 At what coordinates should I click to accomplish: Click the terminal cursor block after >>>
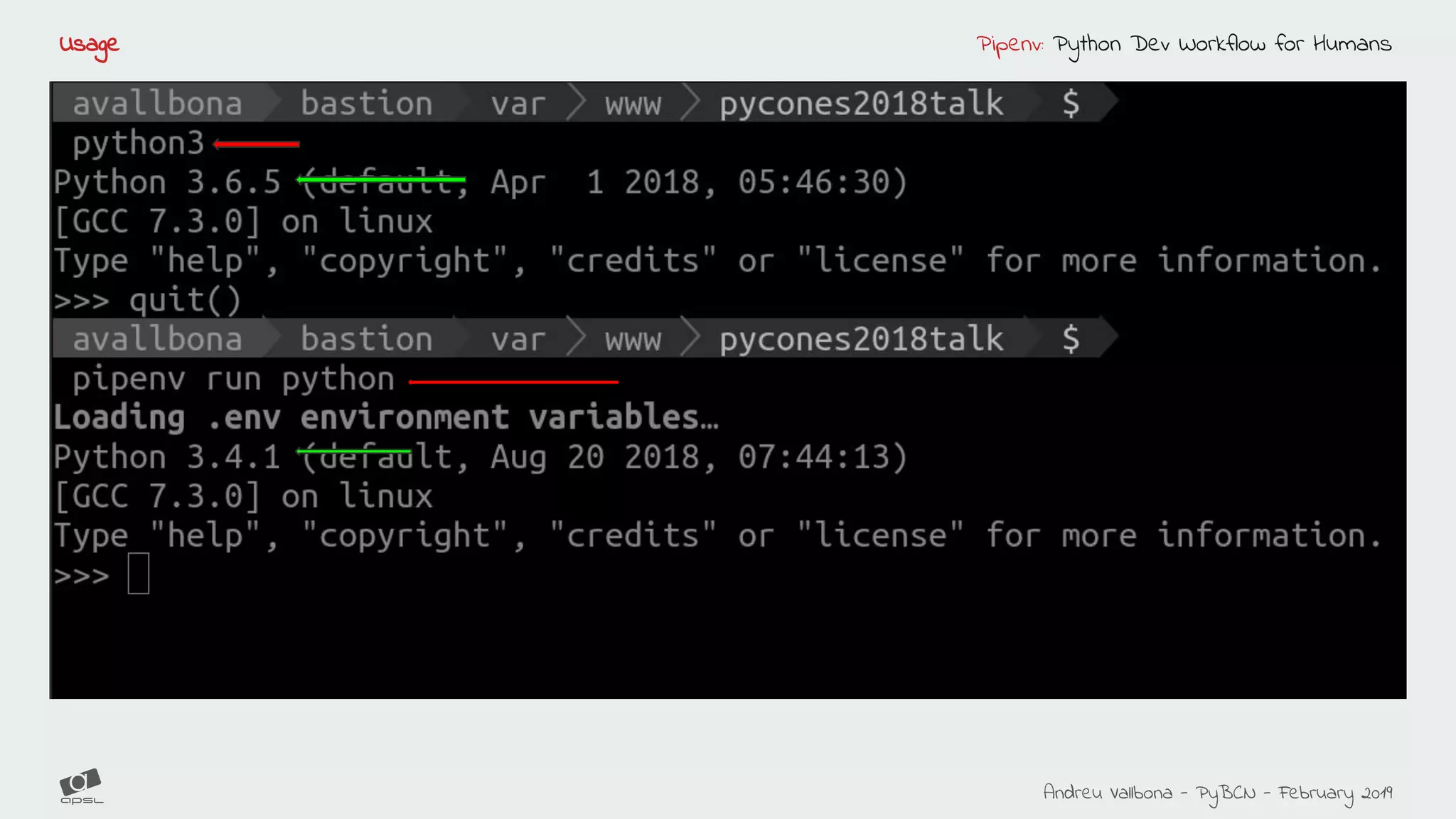139,573
